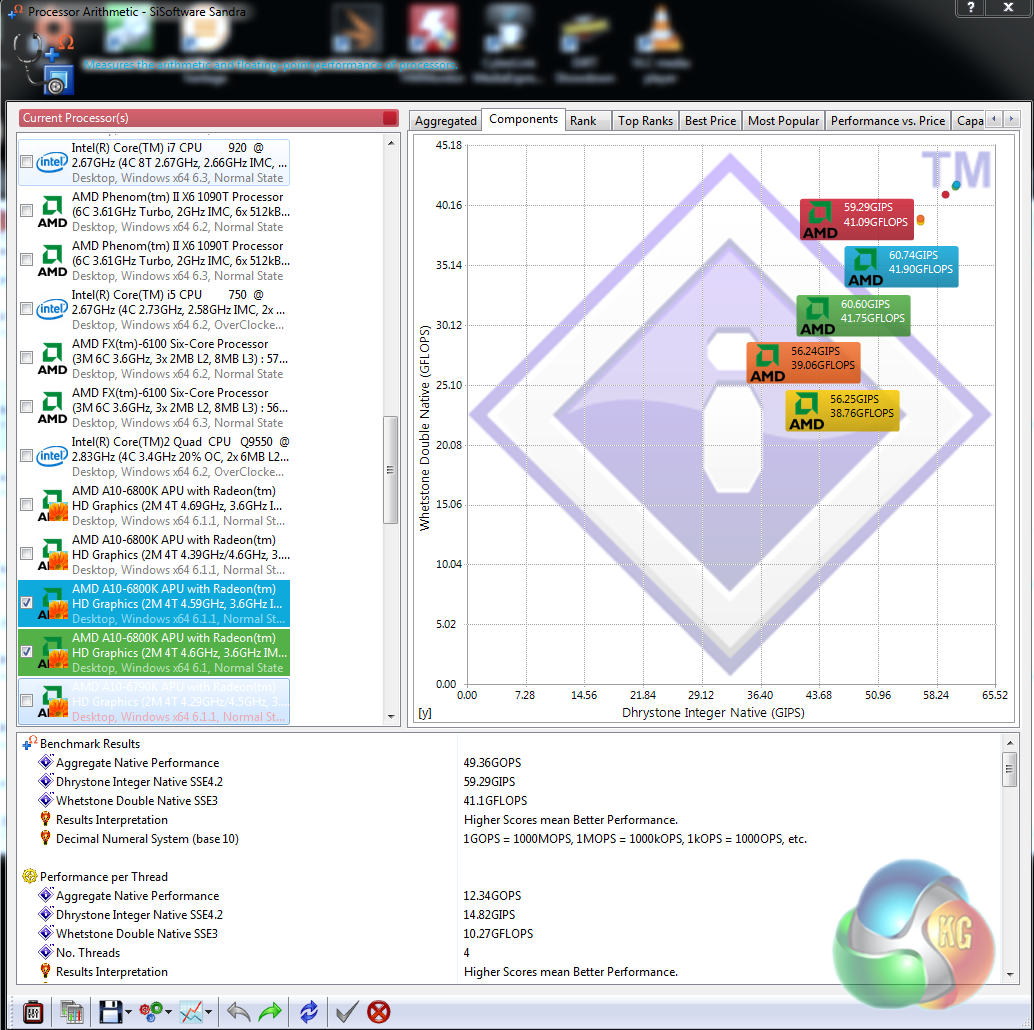Viewport: 1034px width, 1030px height.
Task: Click processor list scroll down arrow
Action: [391, 716]
